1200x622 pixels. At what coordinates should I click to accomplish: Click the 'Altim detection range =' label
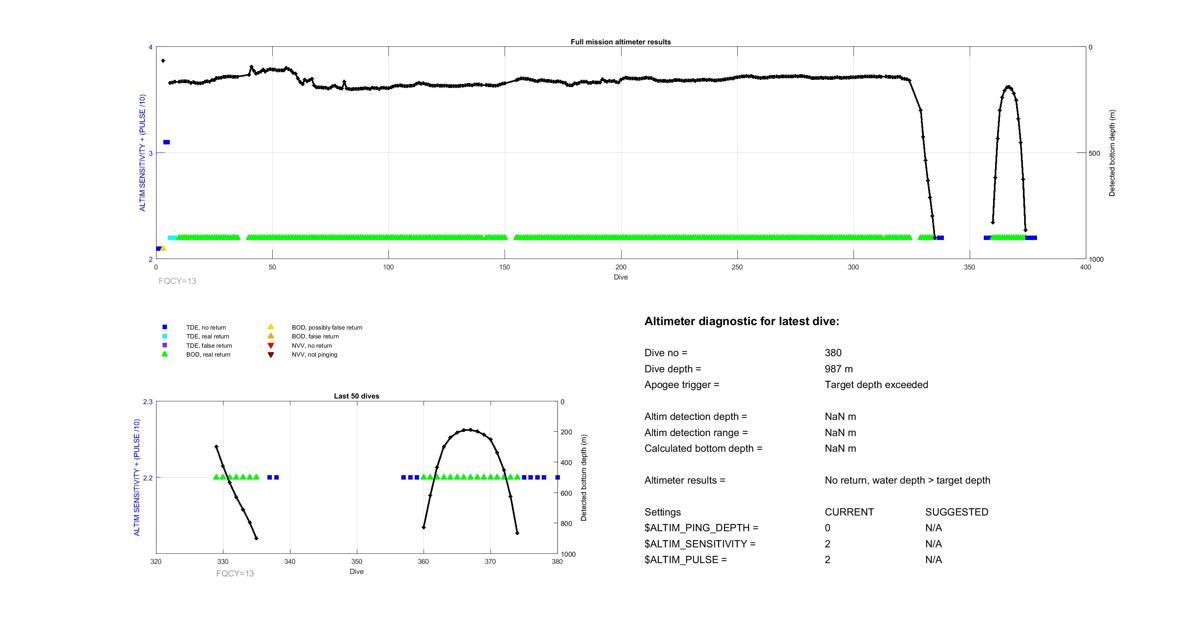pyautogui.click(x=695, y=433)
